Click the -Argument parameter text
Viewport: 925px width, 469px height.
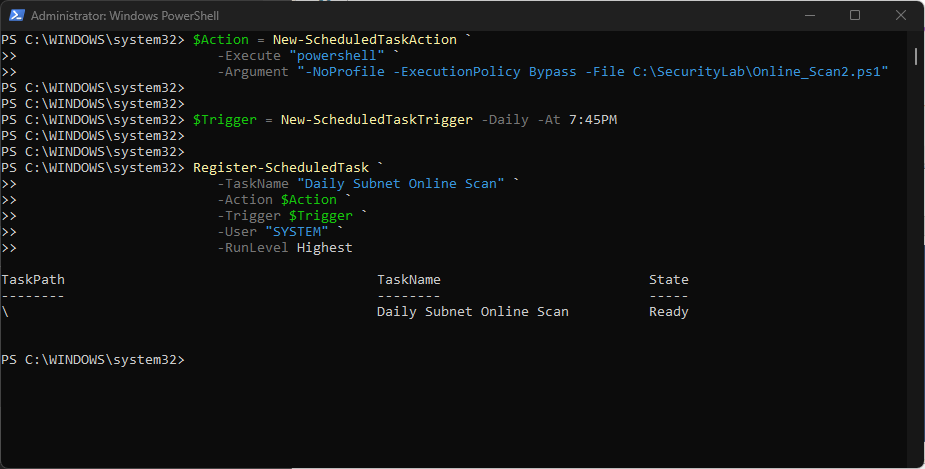pos(253,71)
